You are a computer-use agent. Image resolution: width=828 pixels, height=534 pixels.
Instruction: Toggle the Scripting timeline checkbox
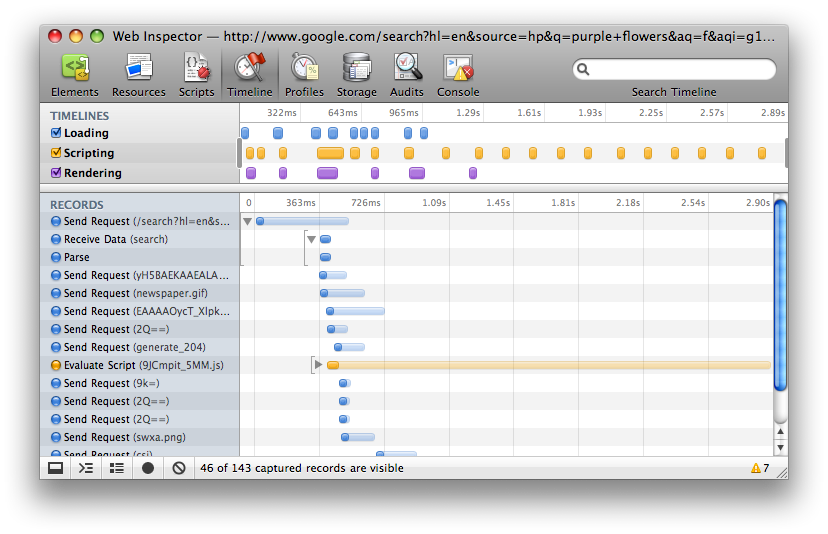56,153
